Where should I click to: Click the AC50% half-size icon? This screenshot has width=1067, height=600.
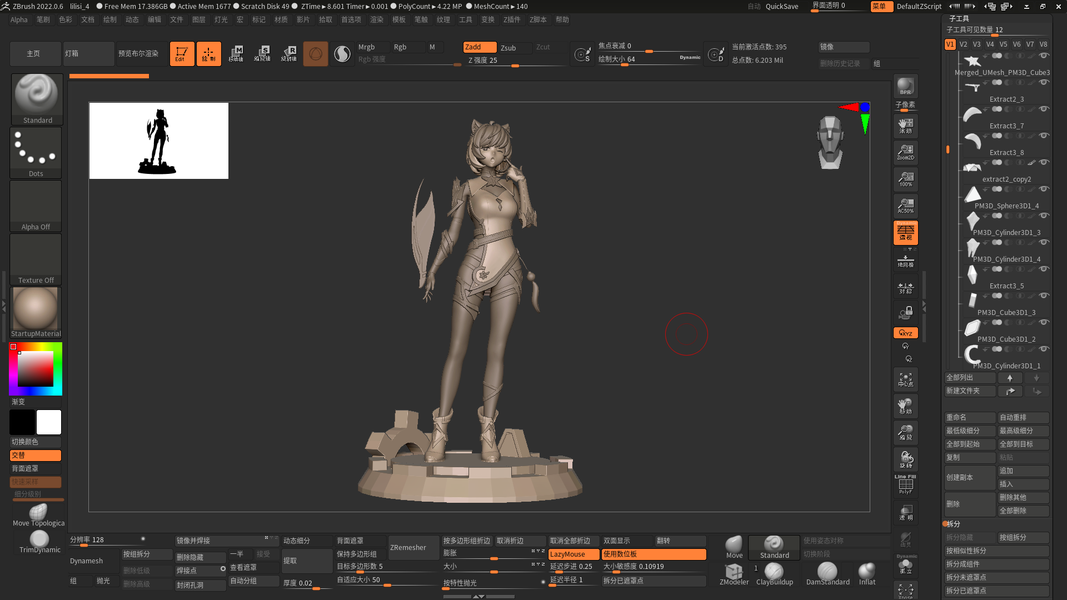pyautogui.click(x=906, y=205)
